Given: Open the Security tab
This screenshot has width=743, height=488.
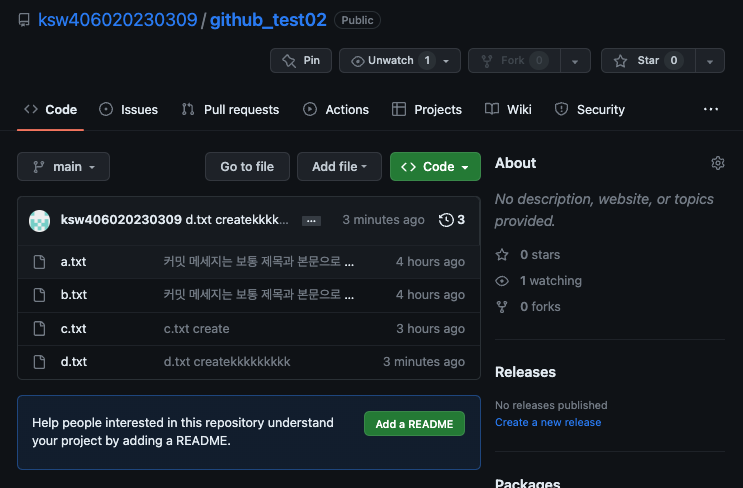Looking at the screenshot, I should tap(590, 109).
